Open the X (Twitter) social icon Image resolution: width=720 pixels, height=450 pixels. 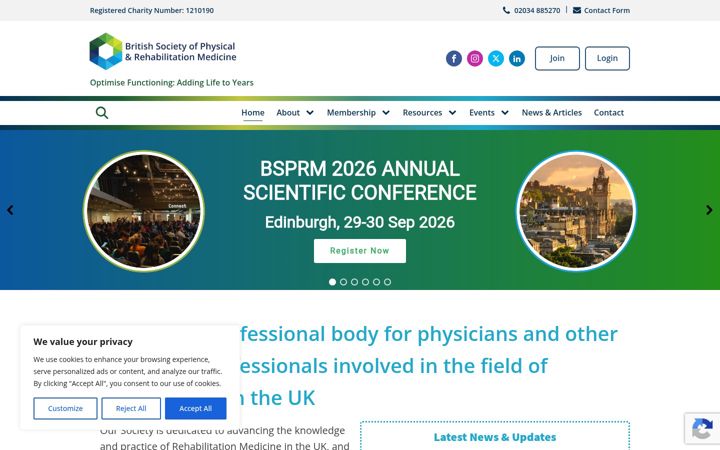496,58
